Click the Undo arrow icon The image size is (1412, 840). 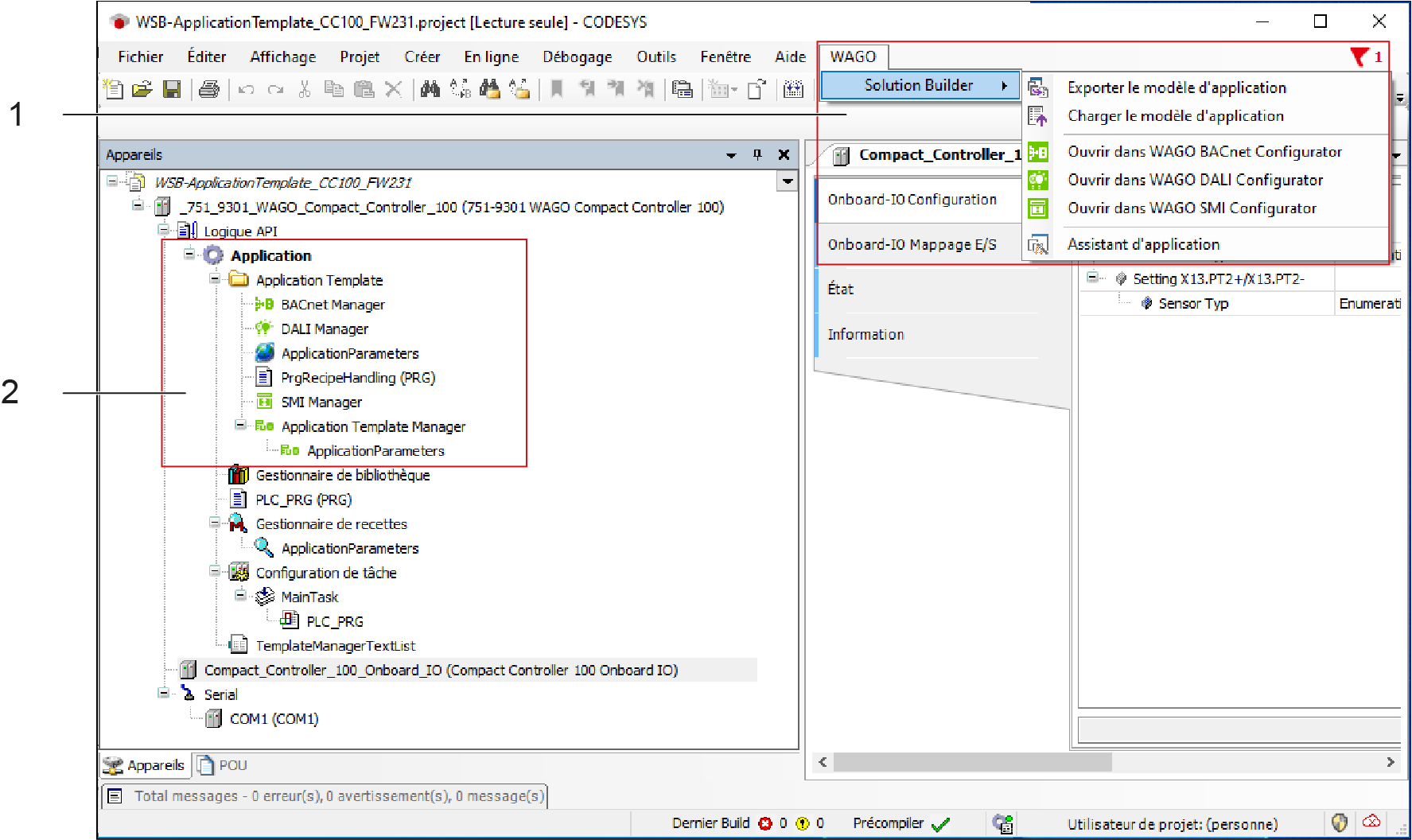(x=246, y=89)
